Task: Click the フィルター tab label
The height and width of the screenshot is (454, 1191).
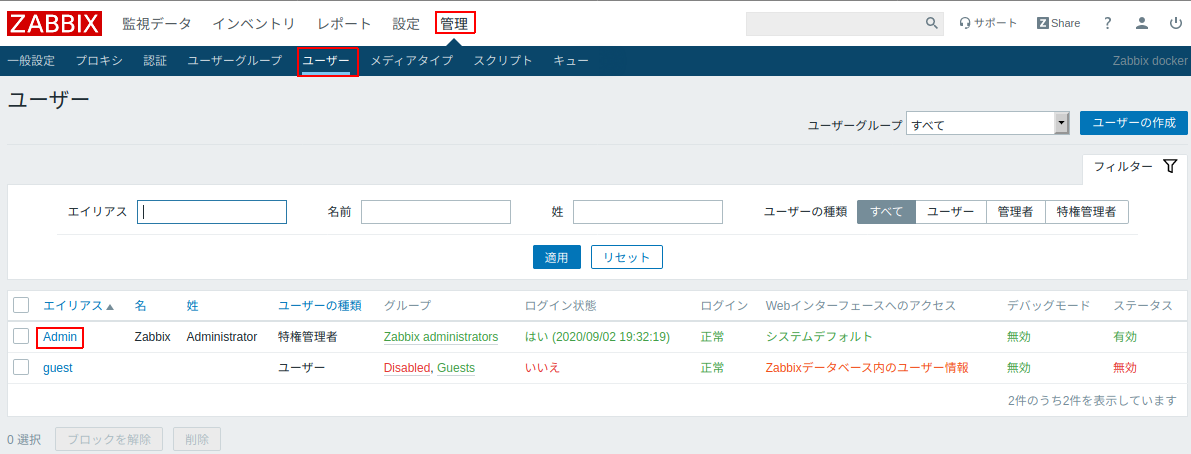Action: [x=1123, y=166]
